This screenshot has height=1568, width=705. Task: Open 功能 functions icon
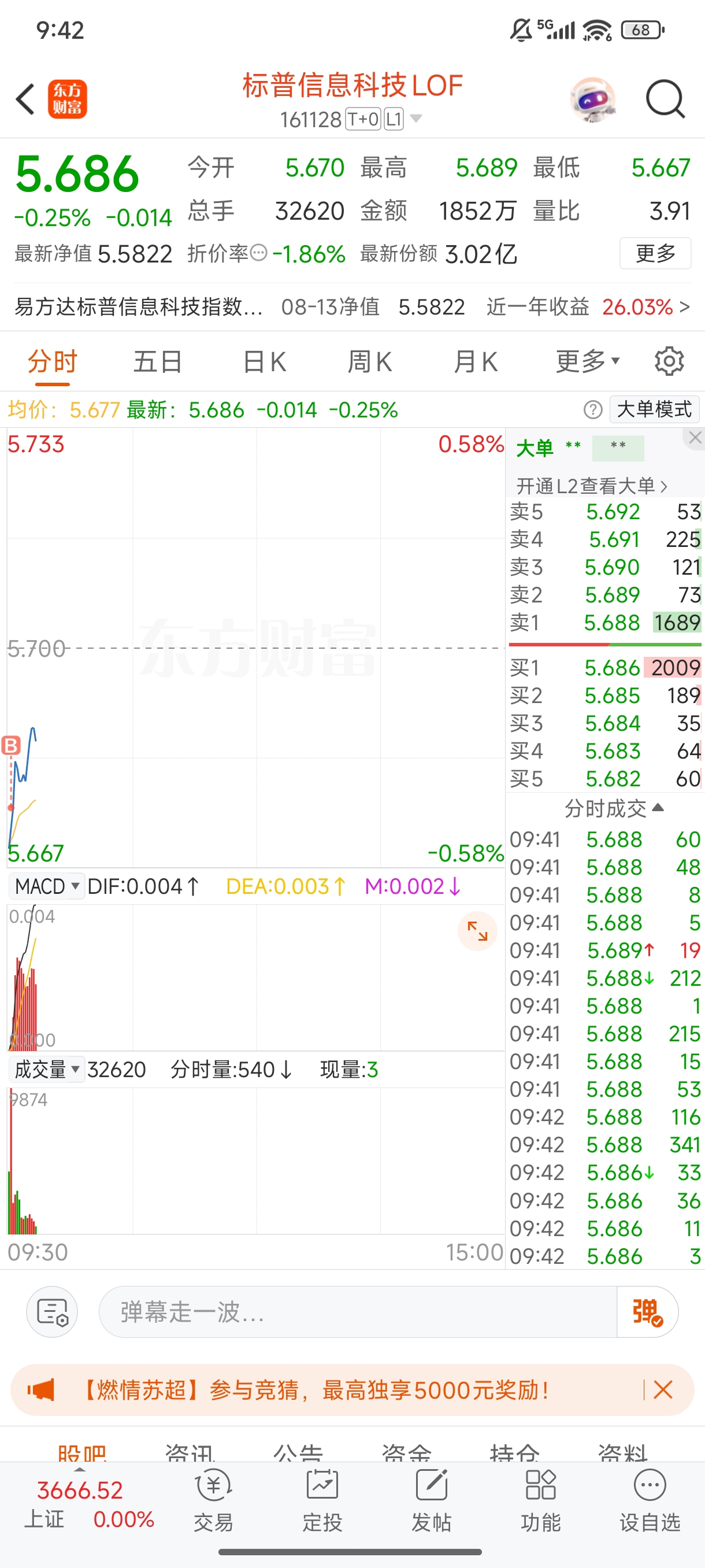coord(541,1500)
